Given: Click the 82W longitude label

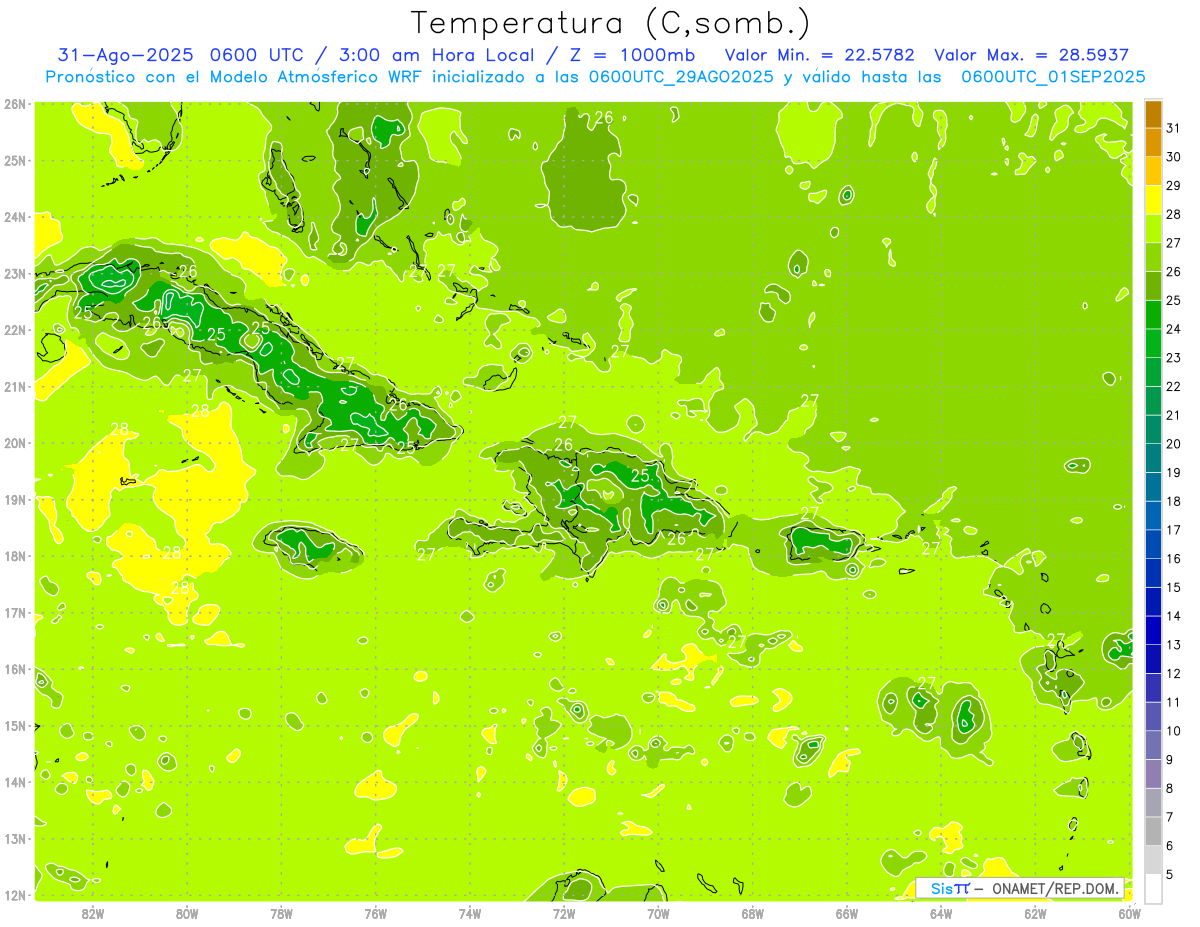Looking at the screenshot, I should 93,914.
